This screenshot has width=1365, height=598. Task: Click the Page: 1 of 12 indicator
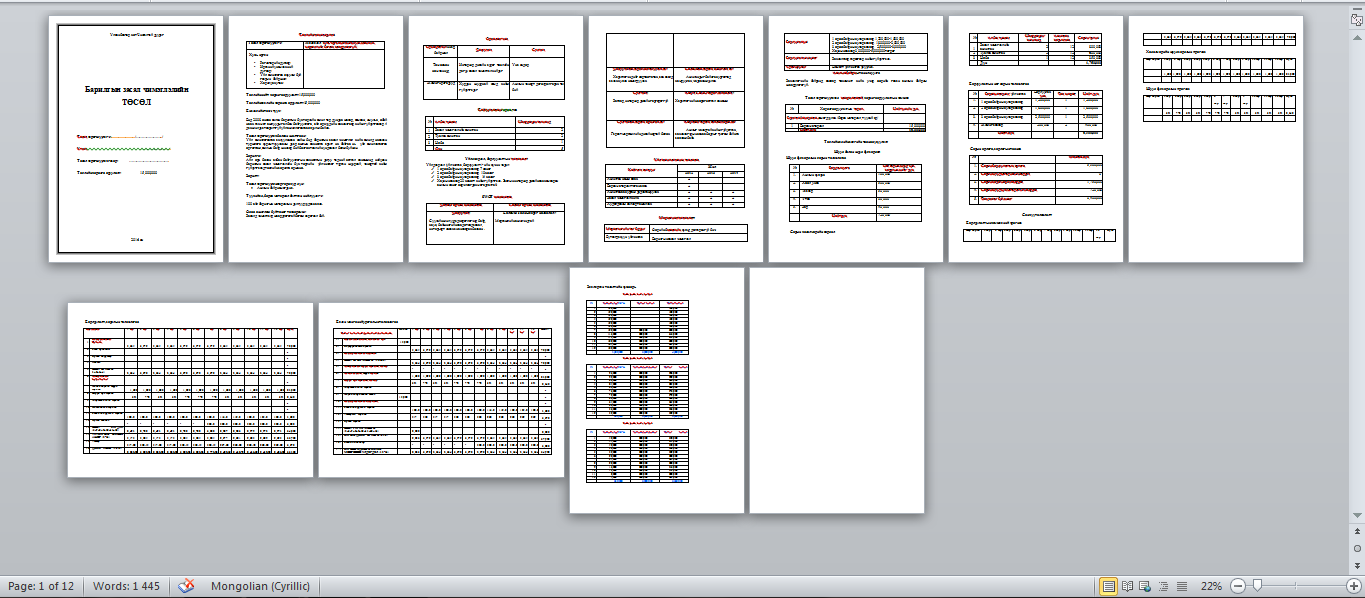[40, 586]
